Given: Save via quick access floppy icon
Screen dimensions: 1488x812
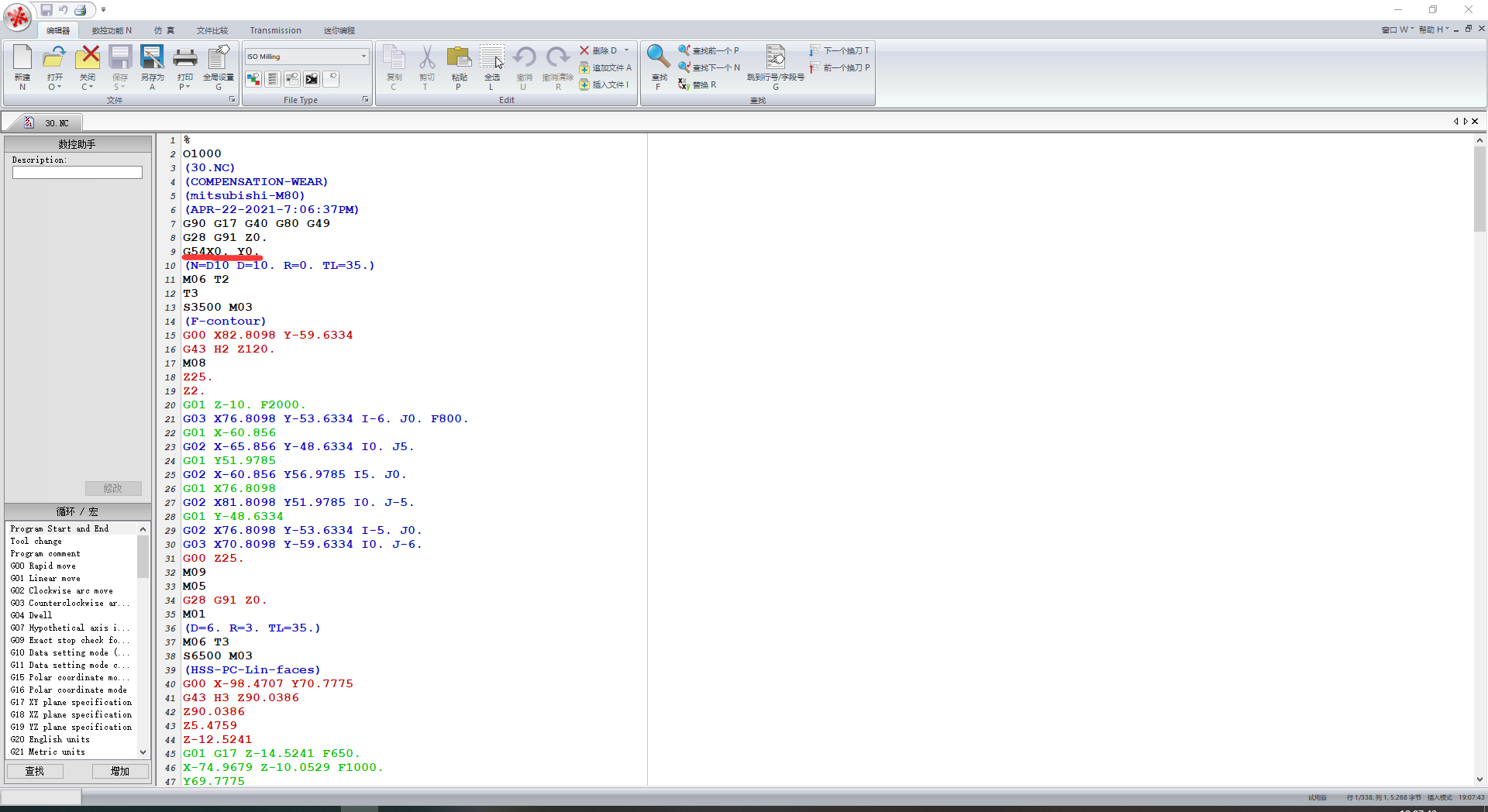Looking at the screenshot, I should [46, 10].
